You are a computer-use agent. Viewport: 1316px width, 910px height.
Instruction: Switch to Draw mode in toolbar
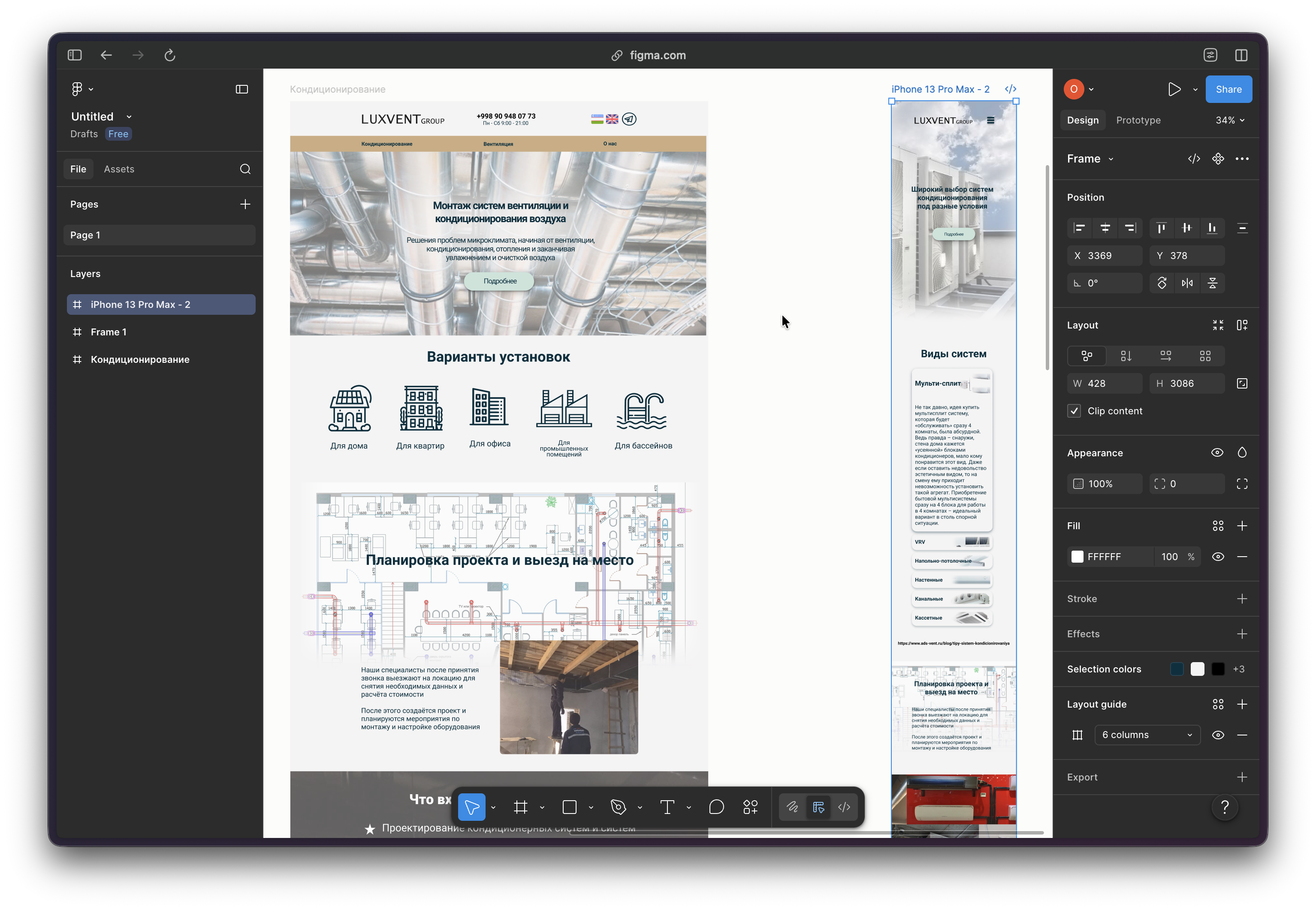(x=793, y=807)
